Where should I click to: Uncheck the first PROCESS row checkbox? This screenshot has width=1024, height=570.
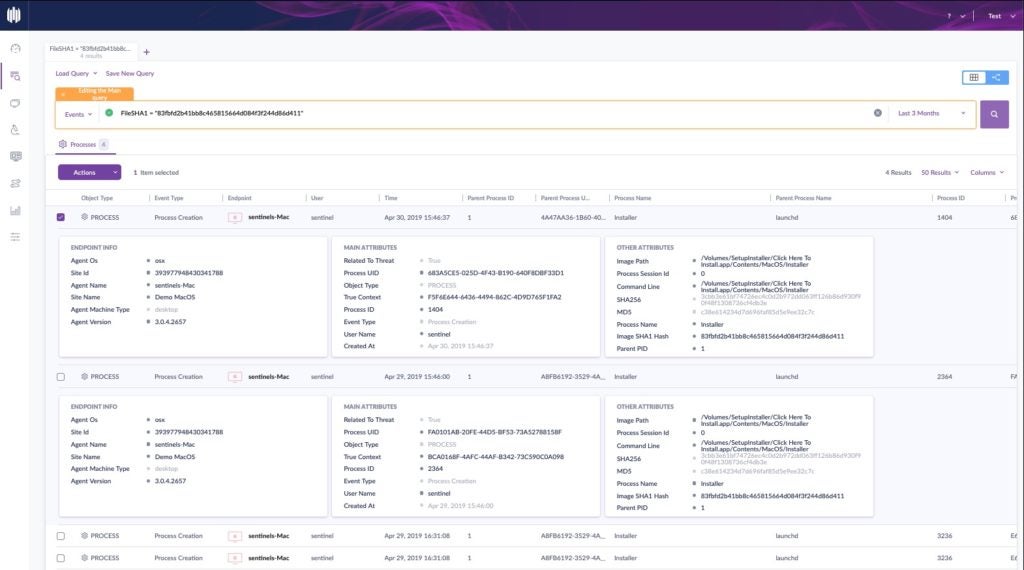pyautogui.click(x=61, y=217)
